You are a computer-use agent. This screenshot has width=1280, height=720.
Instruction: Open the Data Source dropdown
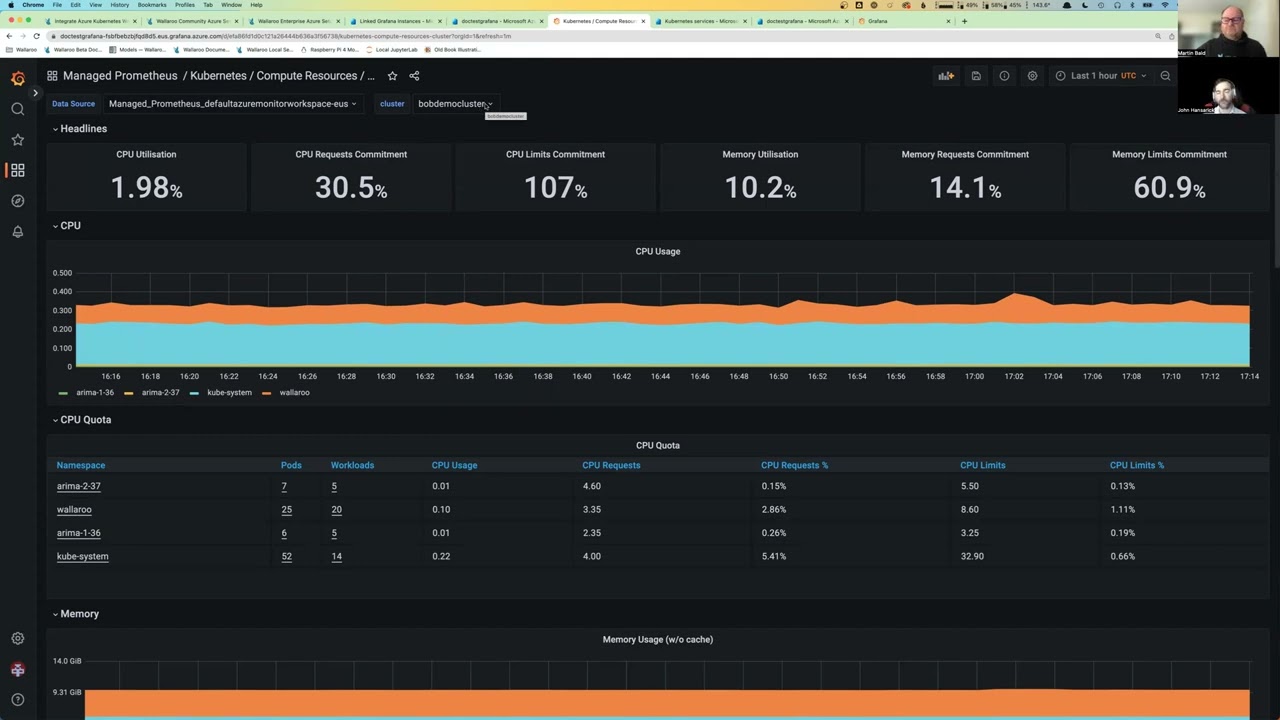(232, 104)
